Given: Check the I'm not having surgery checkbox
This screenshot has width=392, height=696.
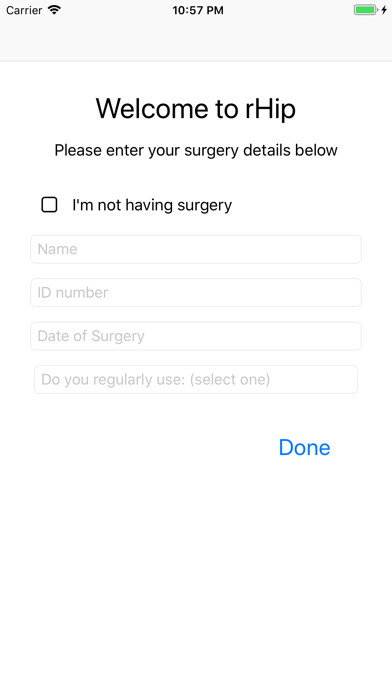Looking at the screenshot, I should (49, 205).
